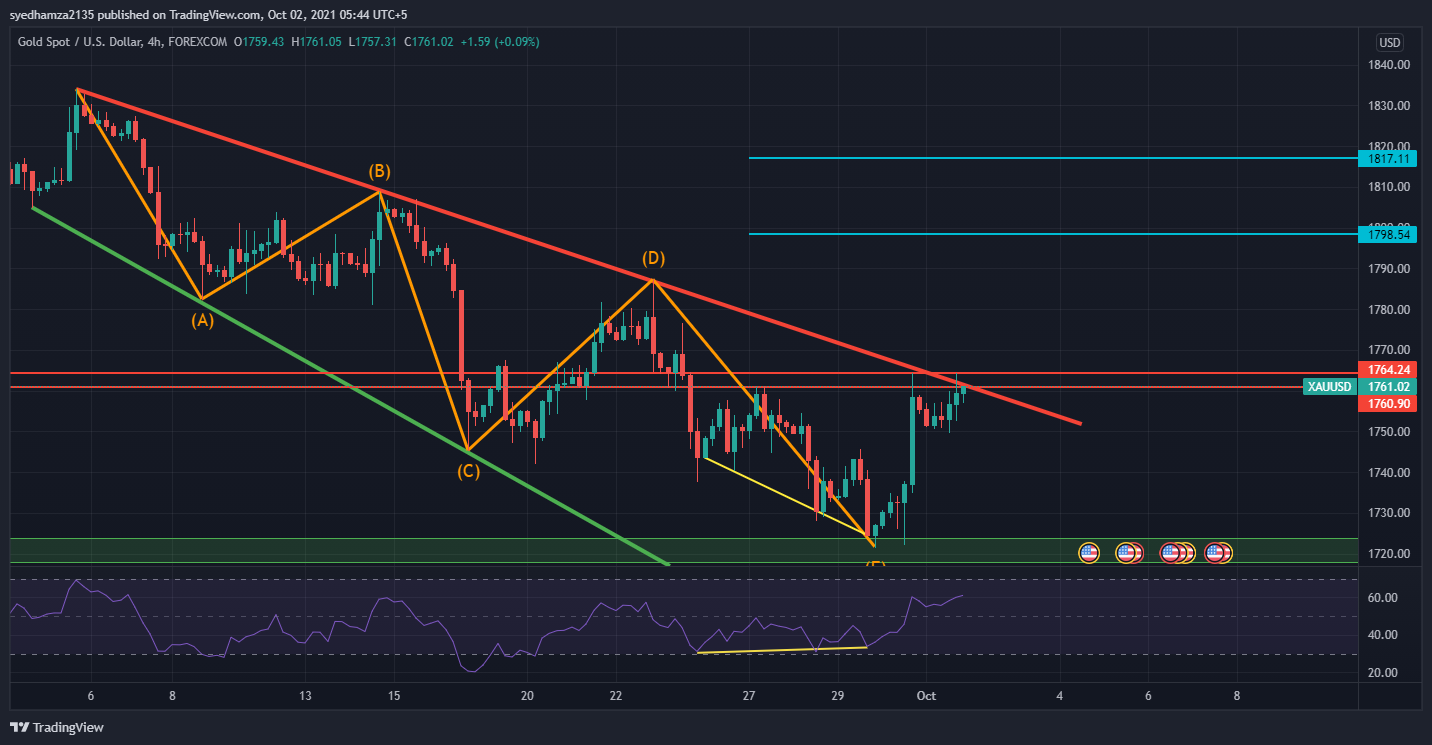Click the 1840.00 price axis label
Viewport: 1432px width, 745px height.
[1391, 65]
